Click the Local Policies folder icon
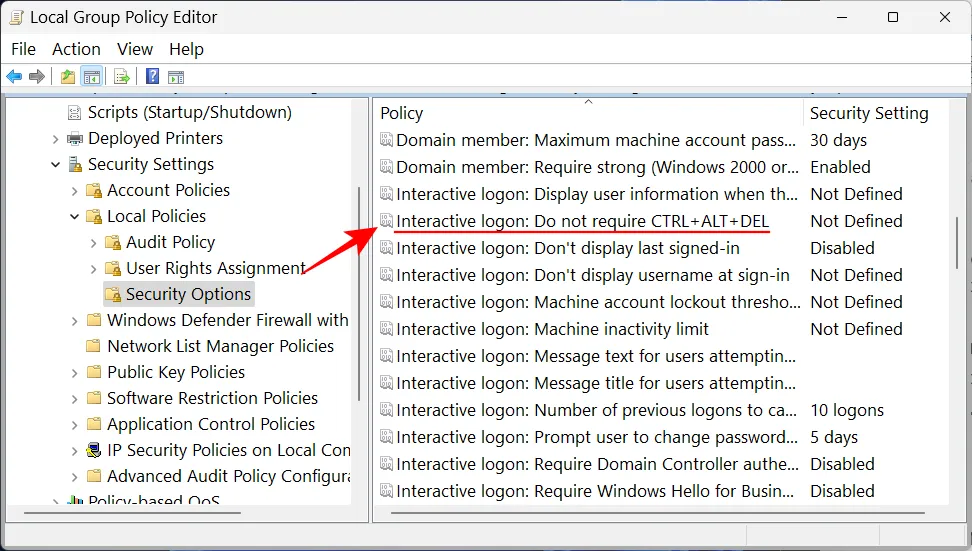This screenshot has width=972, height=551. tap(94, 216)
